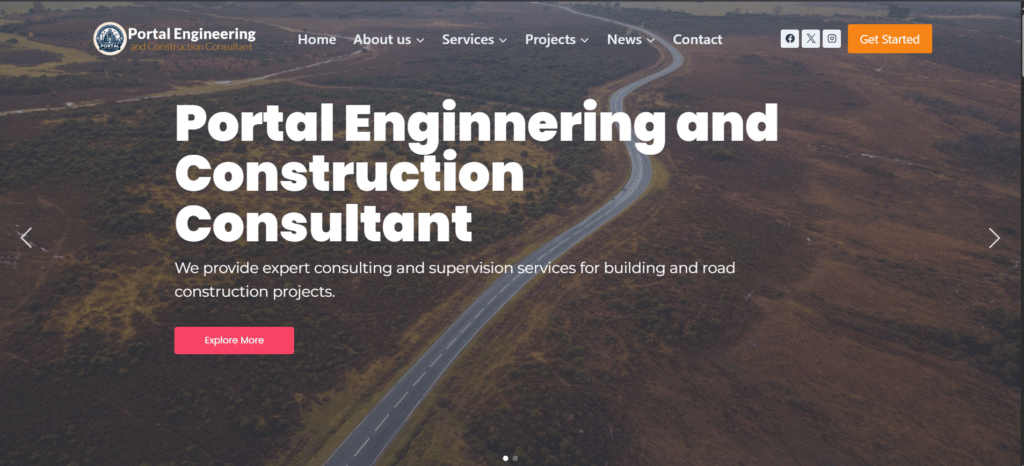This screenshot has height=466, width=1024.
Task: Open the Instagram social icon
Action: (831, 39)
